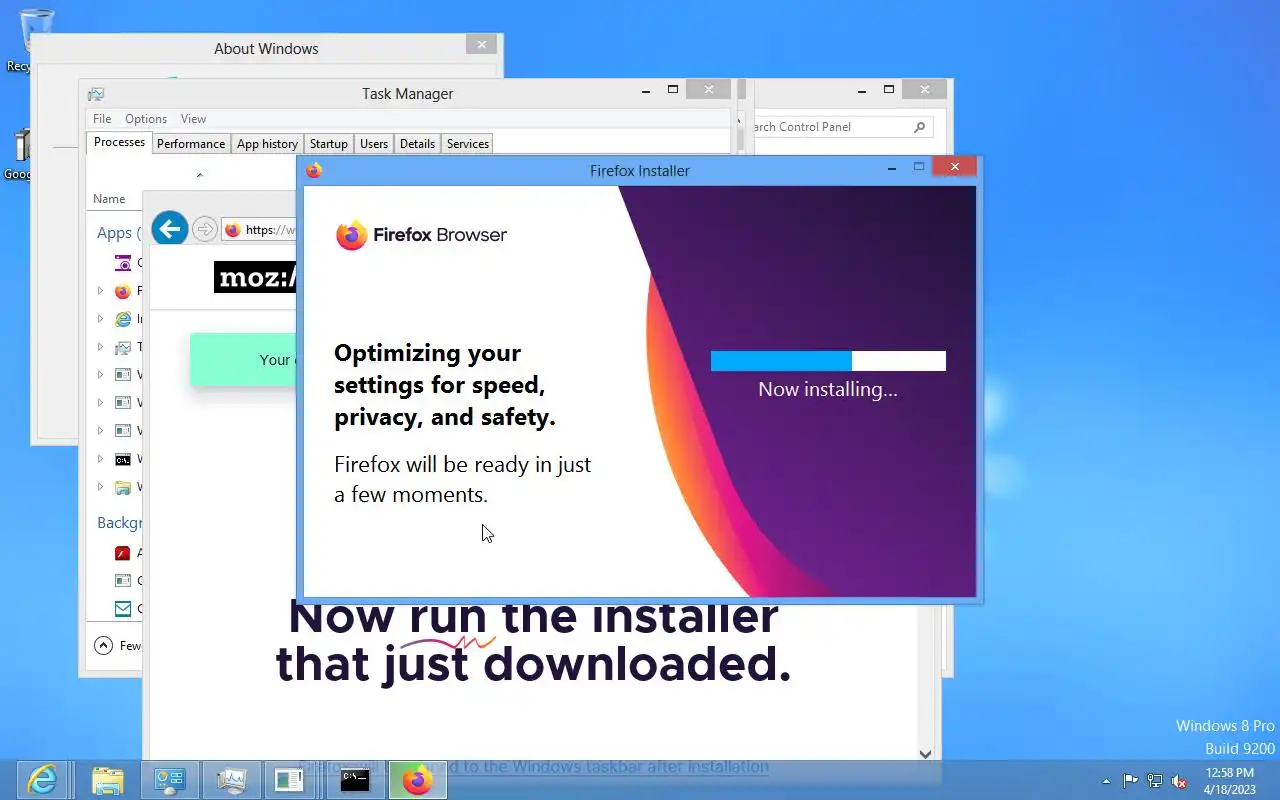Go back in Internet Explorer window
This screenshot has width=1280, height=800.
click(x=170, y=229)
